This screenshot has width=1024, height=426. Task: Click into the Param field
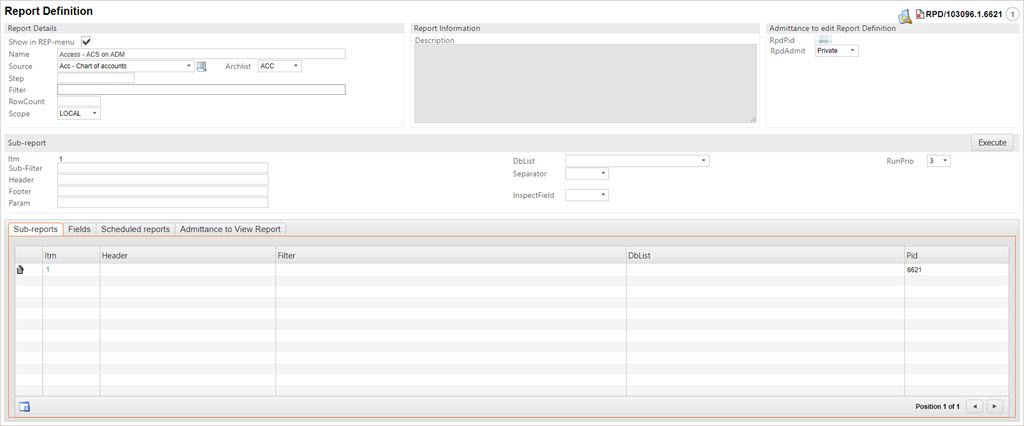tap(163, 203)
